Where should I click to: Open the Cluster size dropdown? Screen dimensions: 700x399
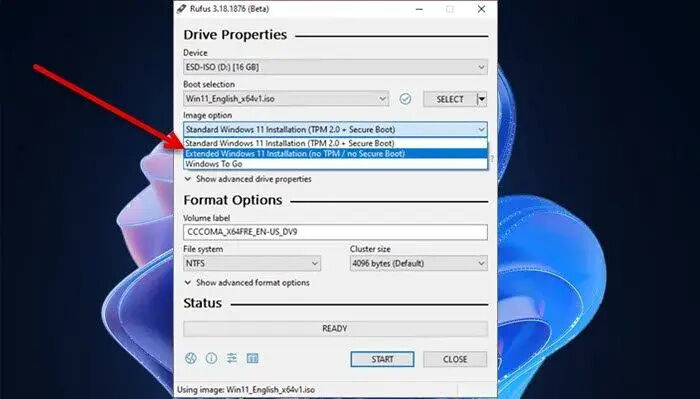click(x=418, y=263)
